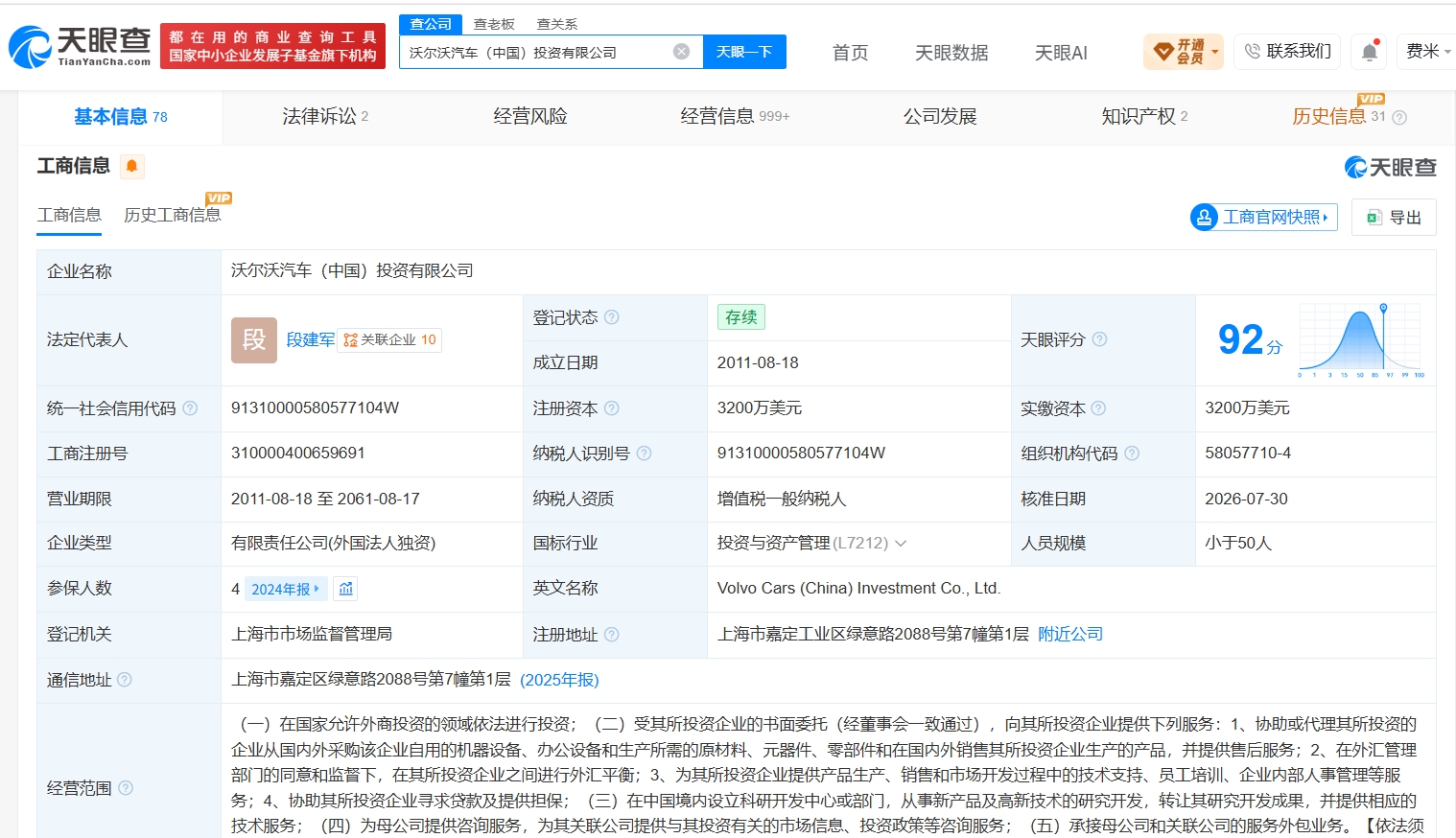Open the 天眼数据 nav link
The image size is (1456, 838).
[951, 53]
